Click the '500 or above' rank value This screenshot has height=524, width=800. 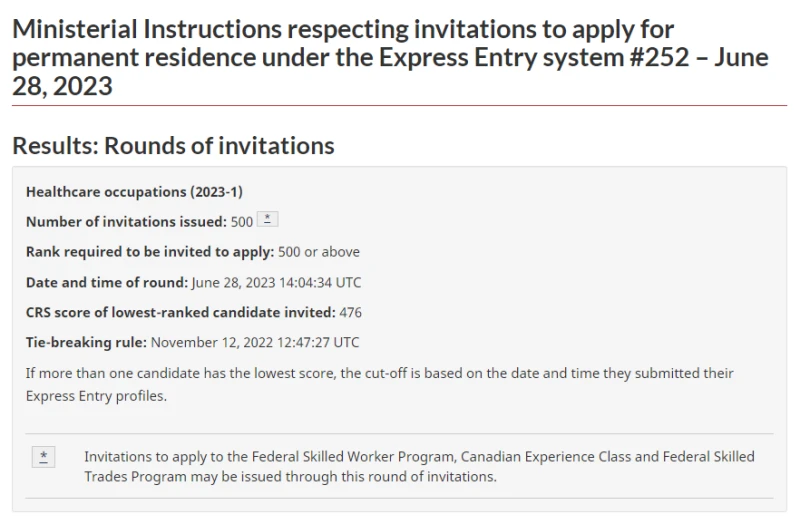[x=319, y=252]
